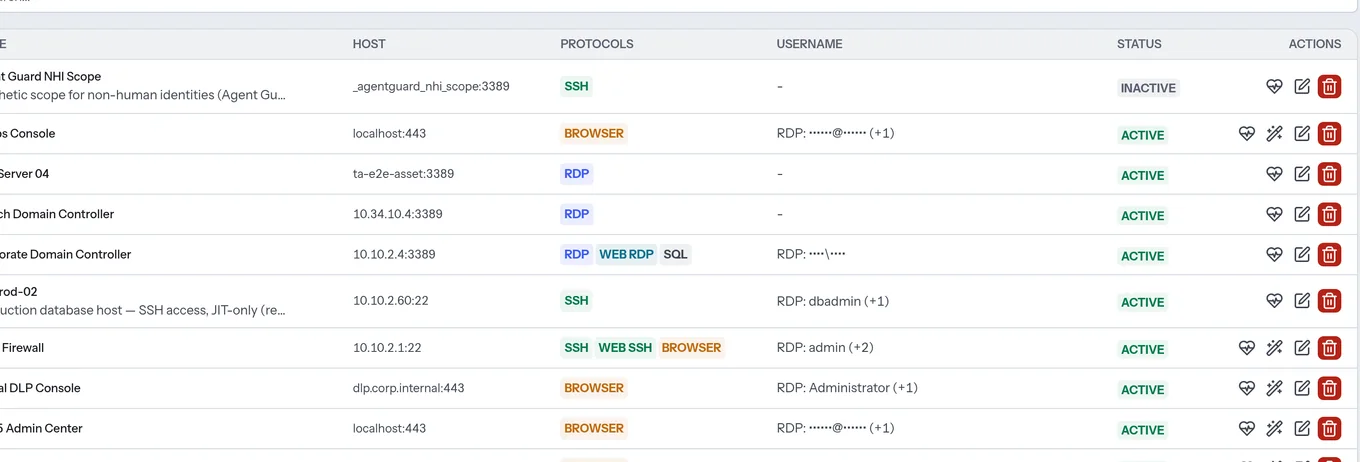Click host cell 10.10.2.60:22
The width and height of the screenshot is (1360, 462).
point(391,300)
